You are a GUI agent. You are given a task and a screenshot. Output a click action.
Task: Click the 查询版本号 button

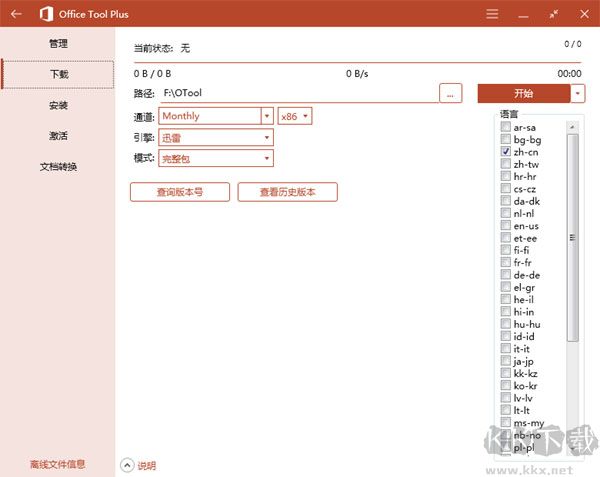pos(180,192)
